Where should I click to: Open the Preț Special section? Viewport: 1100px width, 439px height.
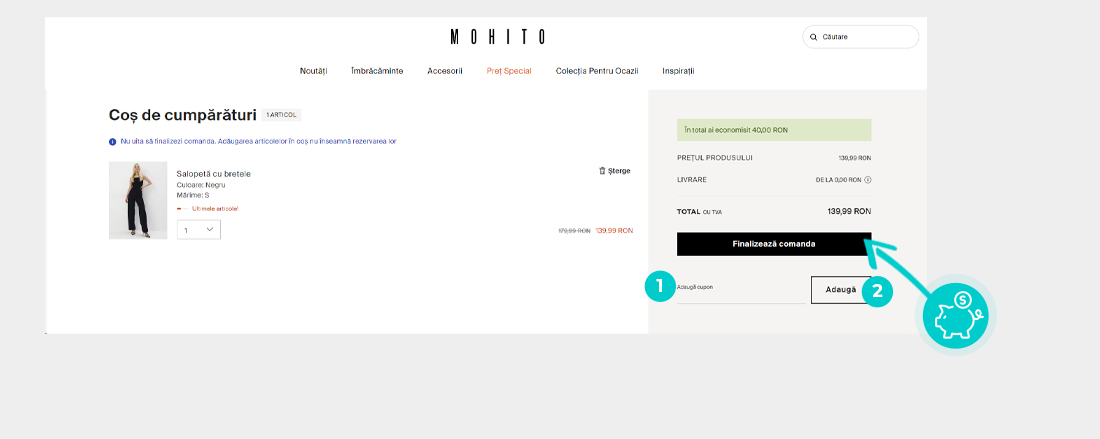click(509, 71)
